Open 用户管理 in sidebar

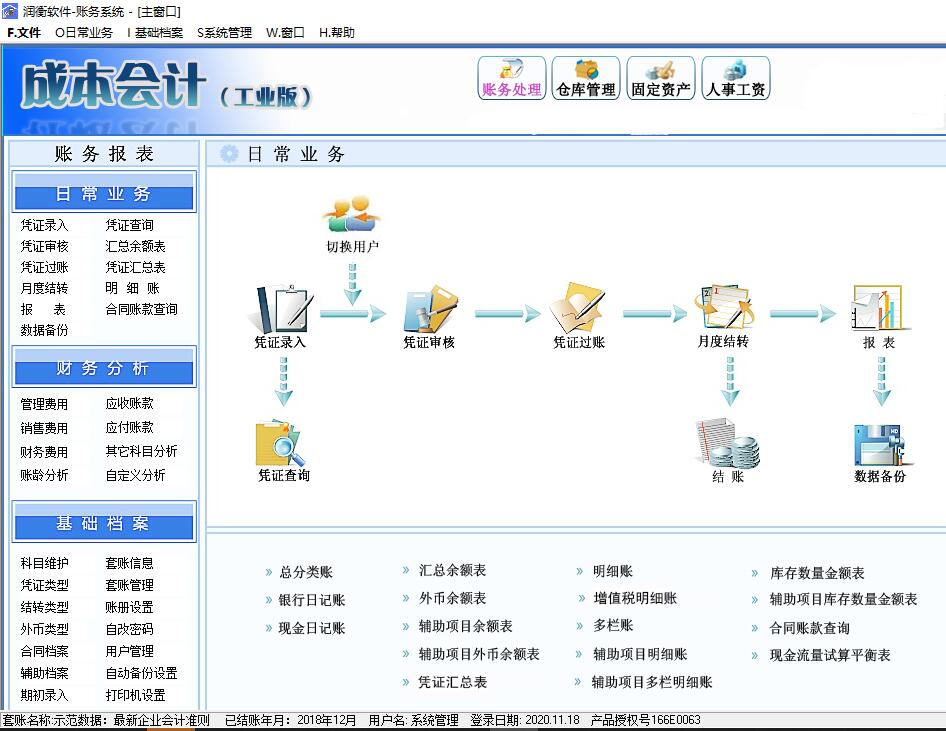tap(130, 651)
